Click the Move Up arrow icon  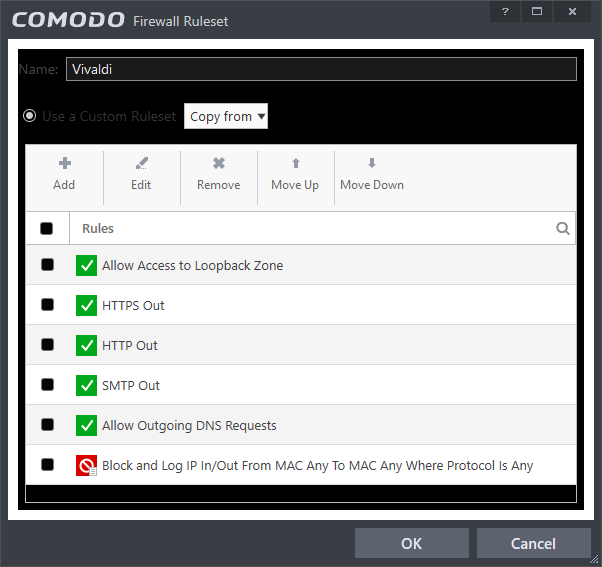[296, 164]
